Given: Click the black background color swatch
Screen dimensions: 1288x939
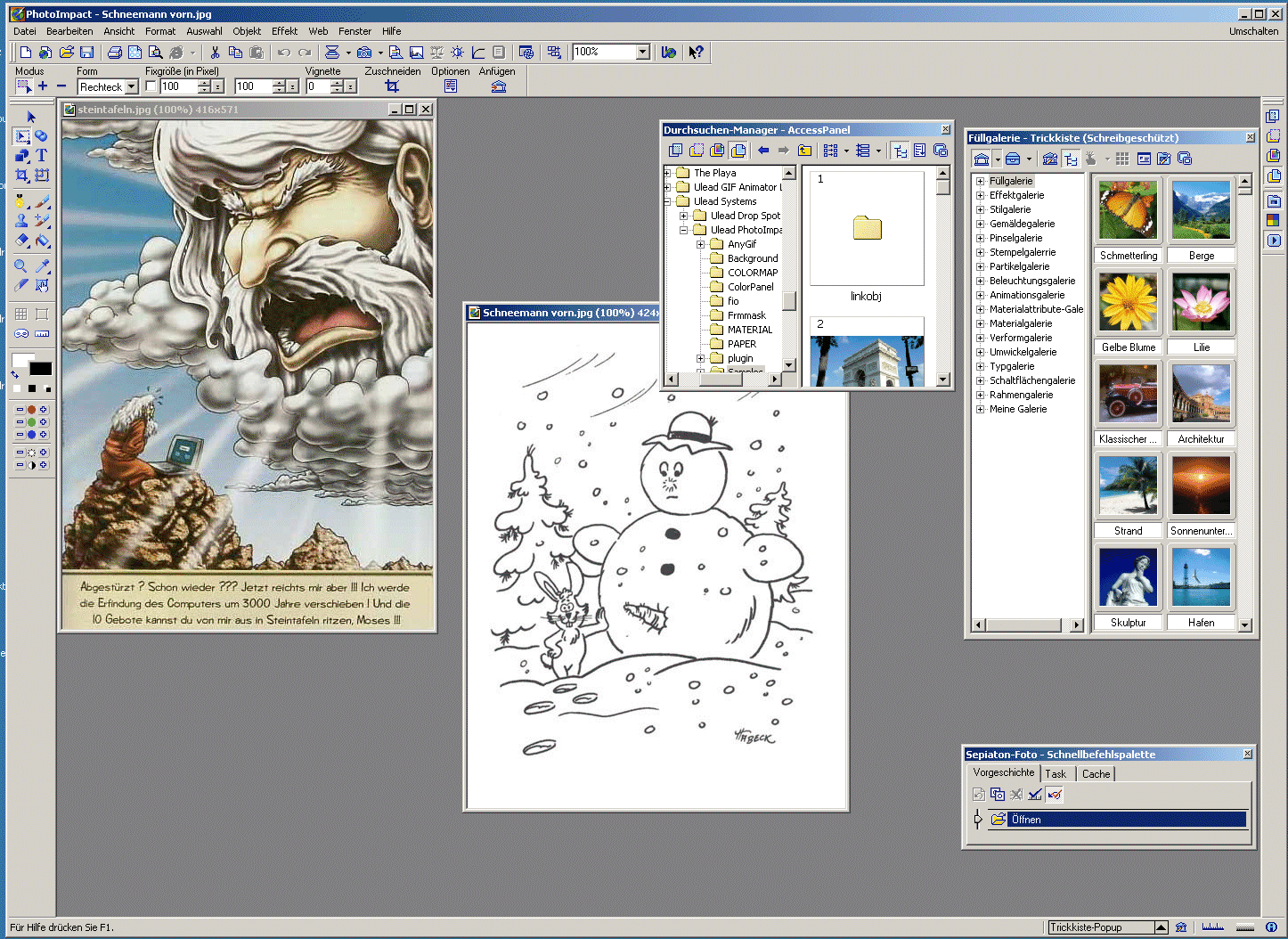Looking at the screenshot, I should 41,369.
